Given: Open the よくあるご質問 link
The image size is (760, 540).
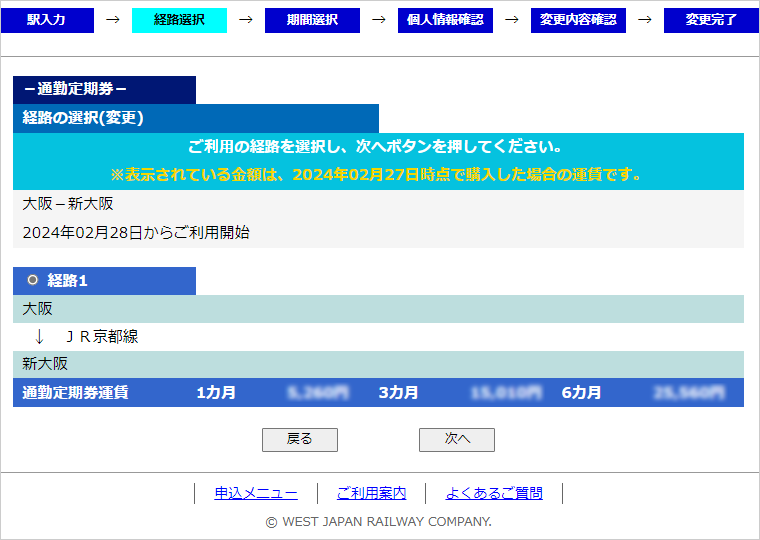Looking at the screenshot, I should coord(494,493).
